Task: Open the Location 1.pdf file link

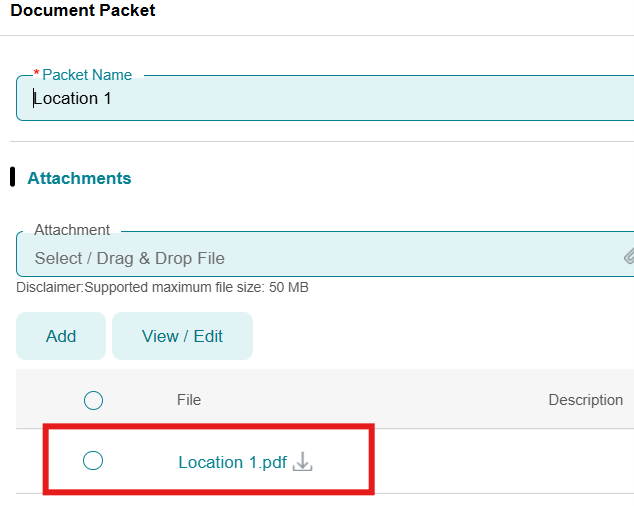Action: (232, 462)
